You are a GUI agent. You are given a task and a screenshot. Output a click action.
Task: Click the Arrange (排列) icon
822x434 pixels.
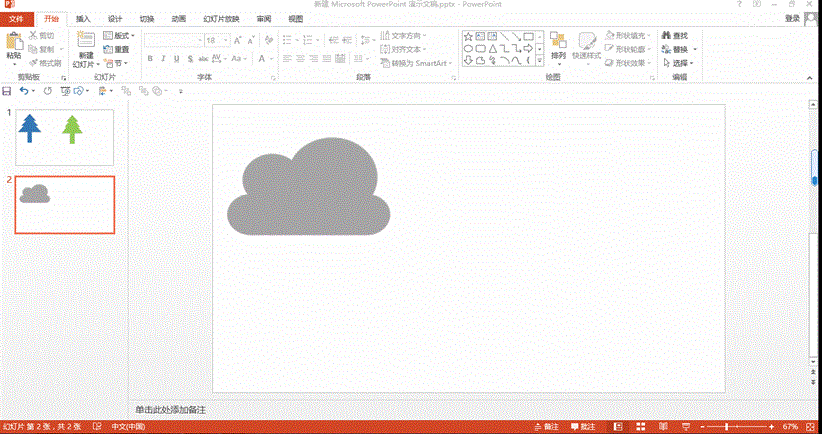tap(557, 43)
